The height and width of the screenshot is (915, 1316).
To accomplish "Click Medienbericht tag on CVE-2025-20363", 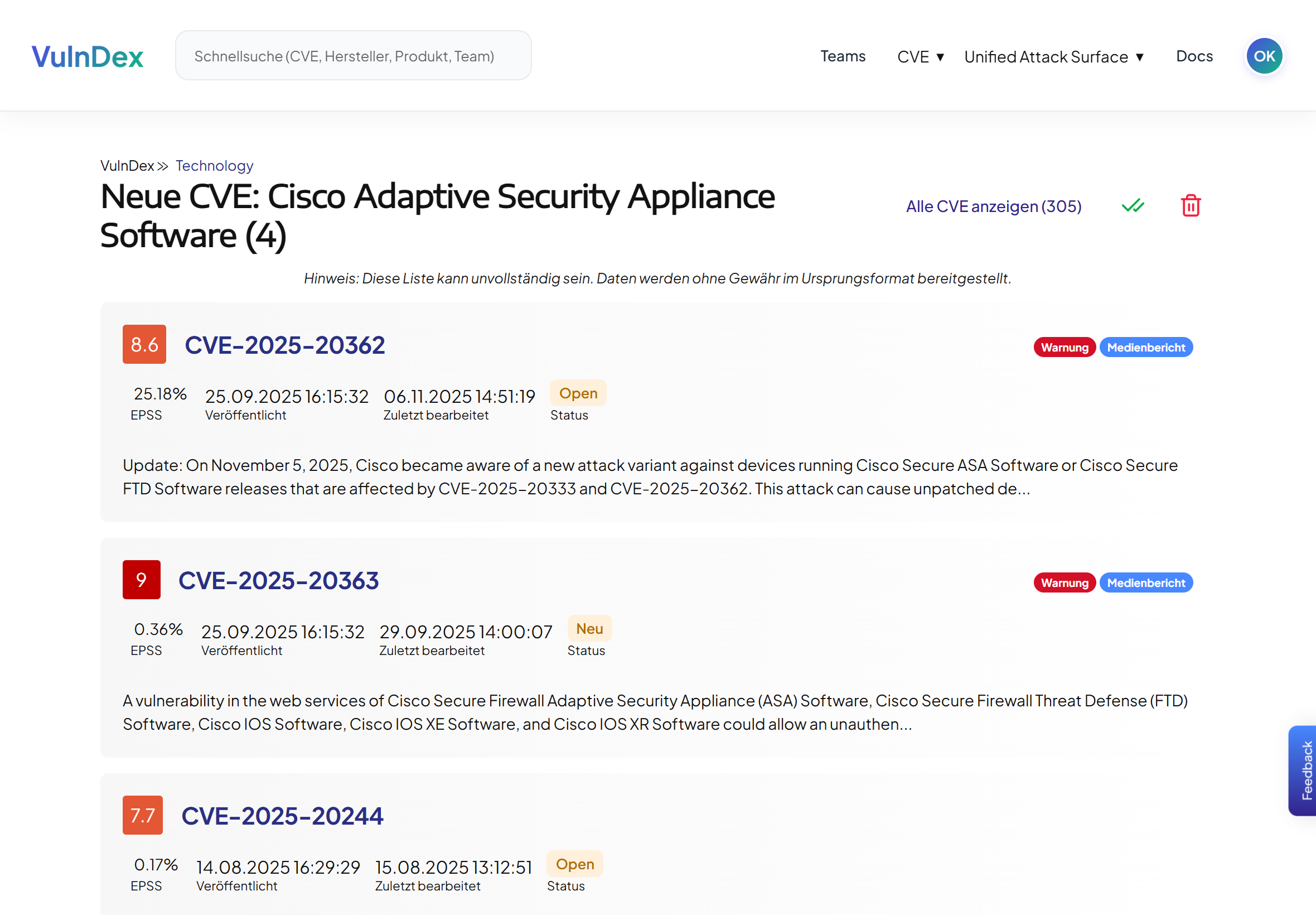I will click(x=1145, y=583).
